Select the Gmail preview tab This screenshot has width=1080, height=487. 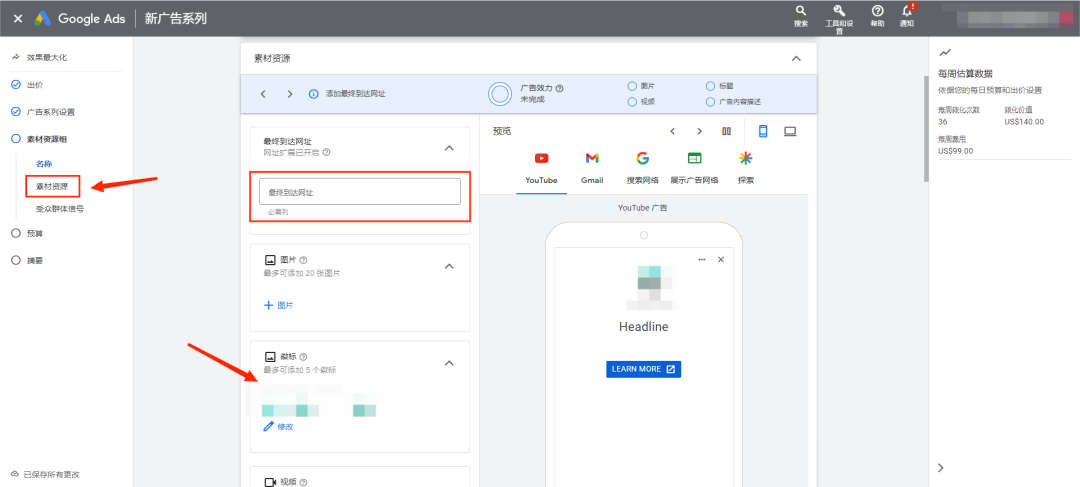(592, 169)
